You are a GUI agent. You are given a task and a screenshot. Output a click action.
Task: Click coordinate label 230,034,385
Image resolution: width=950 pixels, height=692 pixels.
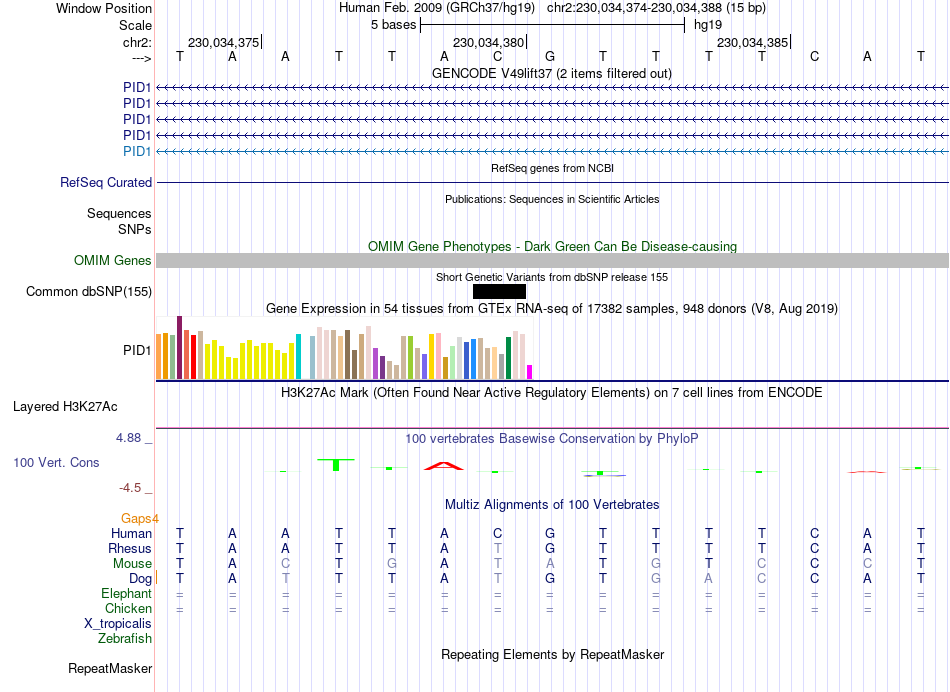pyautogui.click(x=752, y=42)
